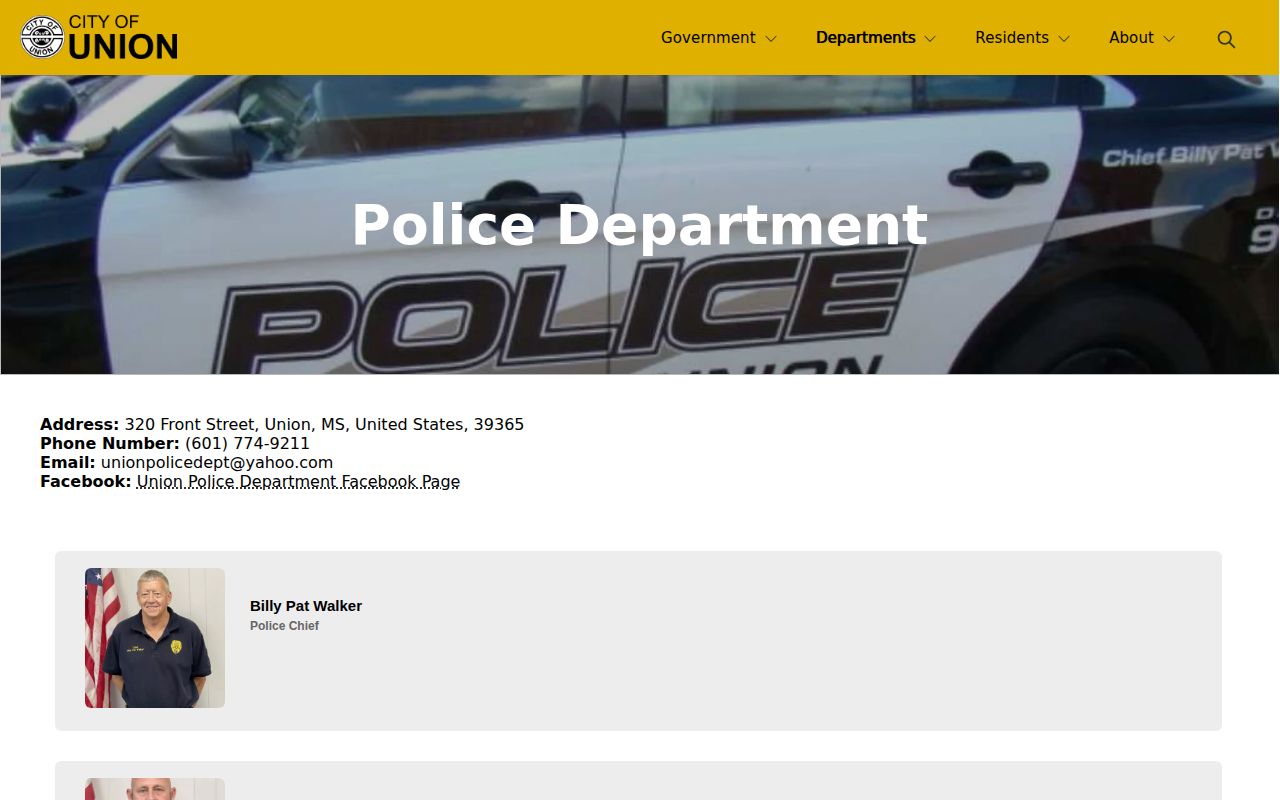The image size is (1280, 800).
Task: Expand the Government menu chevron
Action: [771, 39]
